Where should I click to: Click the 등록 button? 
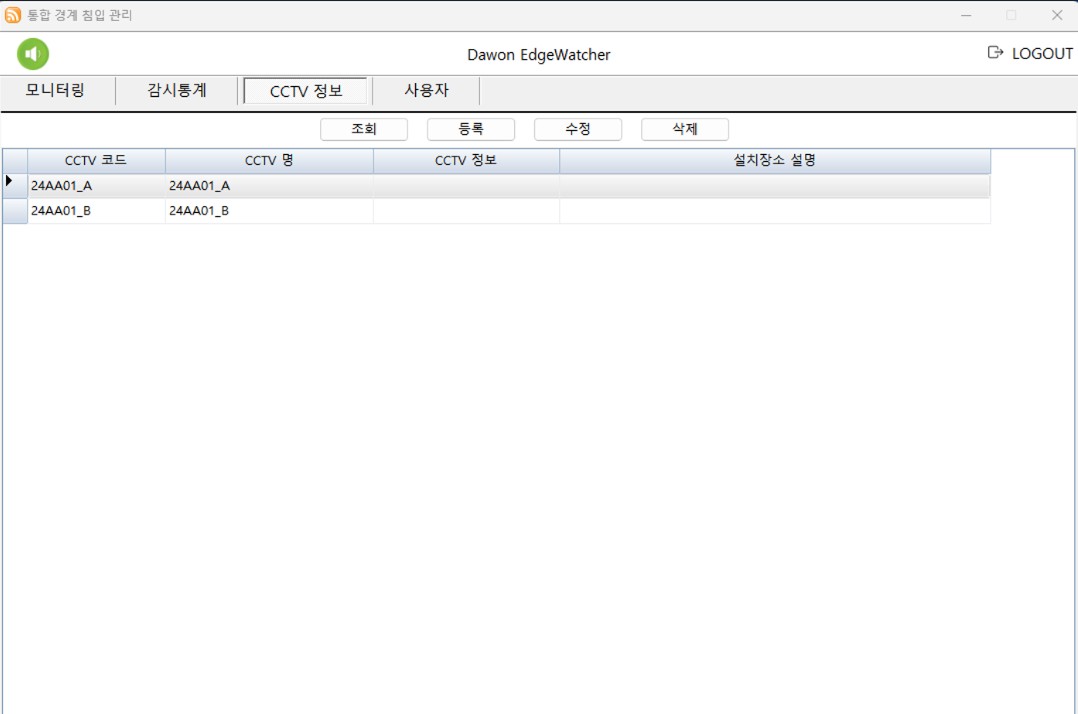[x=471, y=129]
